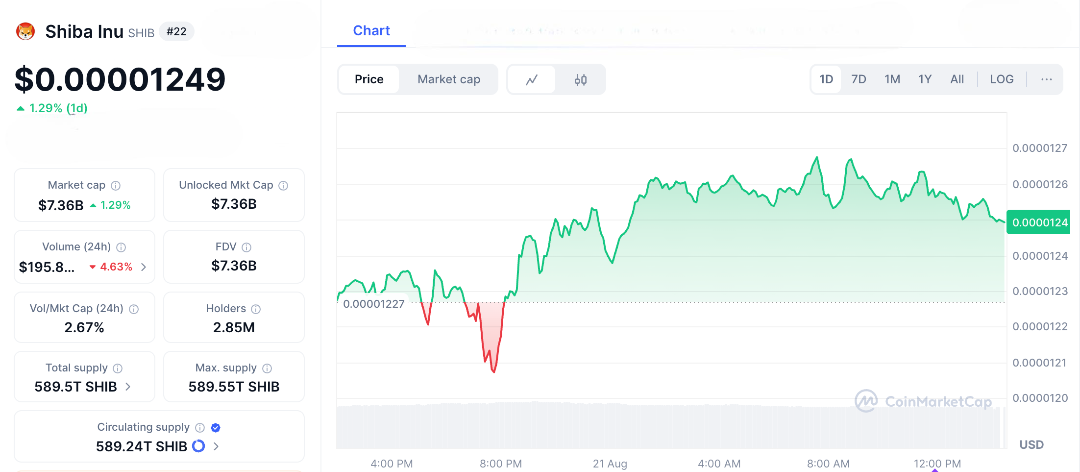Open the Chart tab

tap(371, 31)
